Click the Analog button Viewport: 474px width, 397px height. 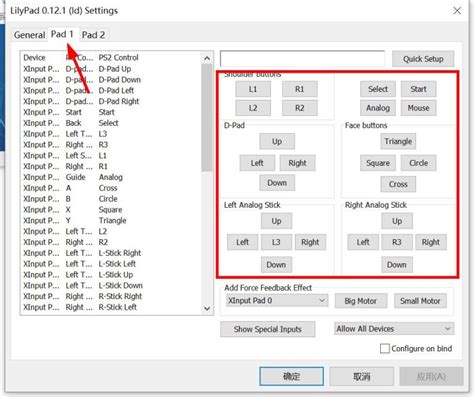click(378, 108)
